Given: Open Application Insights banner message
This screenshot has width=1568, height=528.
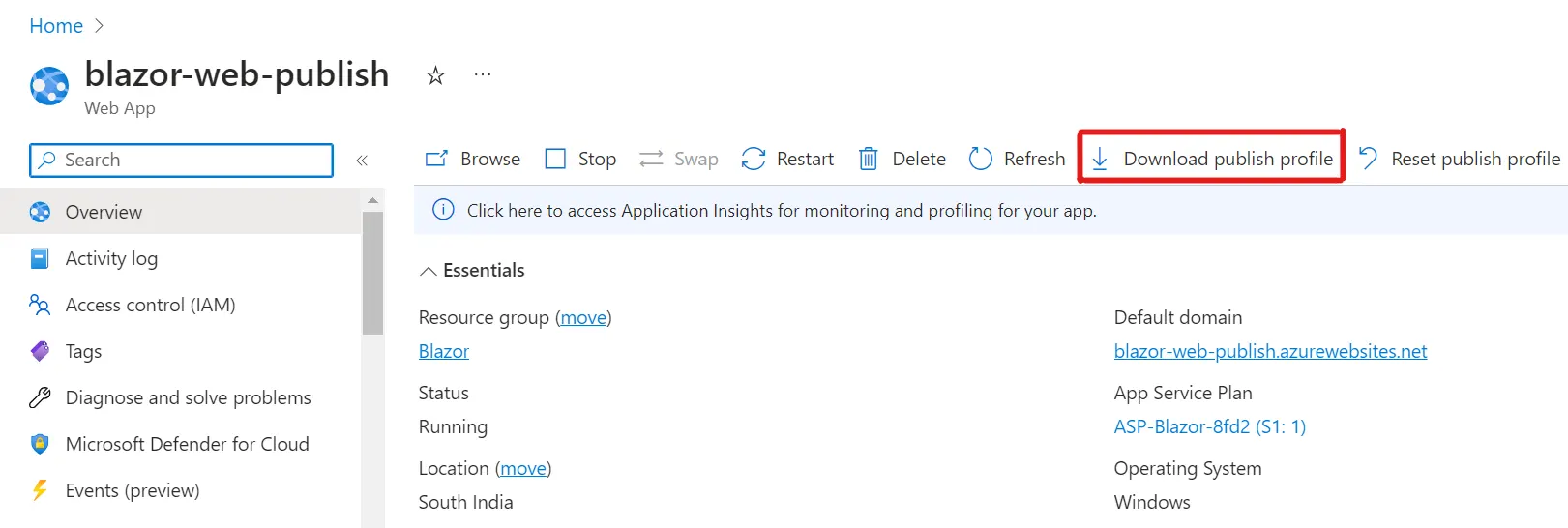Looking at the screenshot, I should (782, 211).
